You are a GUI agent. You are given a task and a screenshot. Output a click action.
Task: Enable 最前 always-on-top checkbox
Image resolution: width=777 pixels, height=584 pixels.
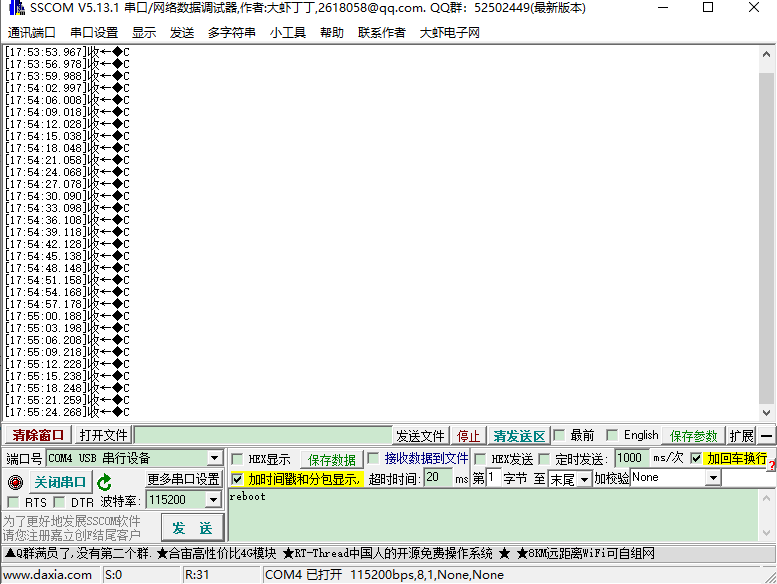click(x=559, y=435)
